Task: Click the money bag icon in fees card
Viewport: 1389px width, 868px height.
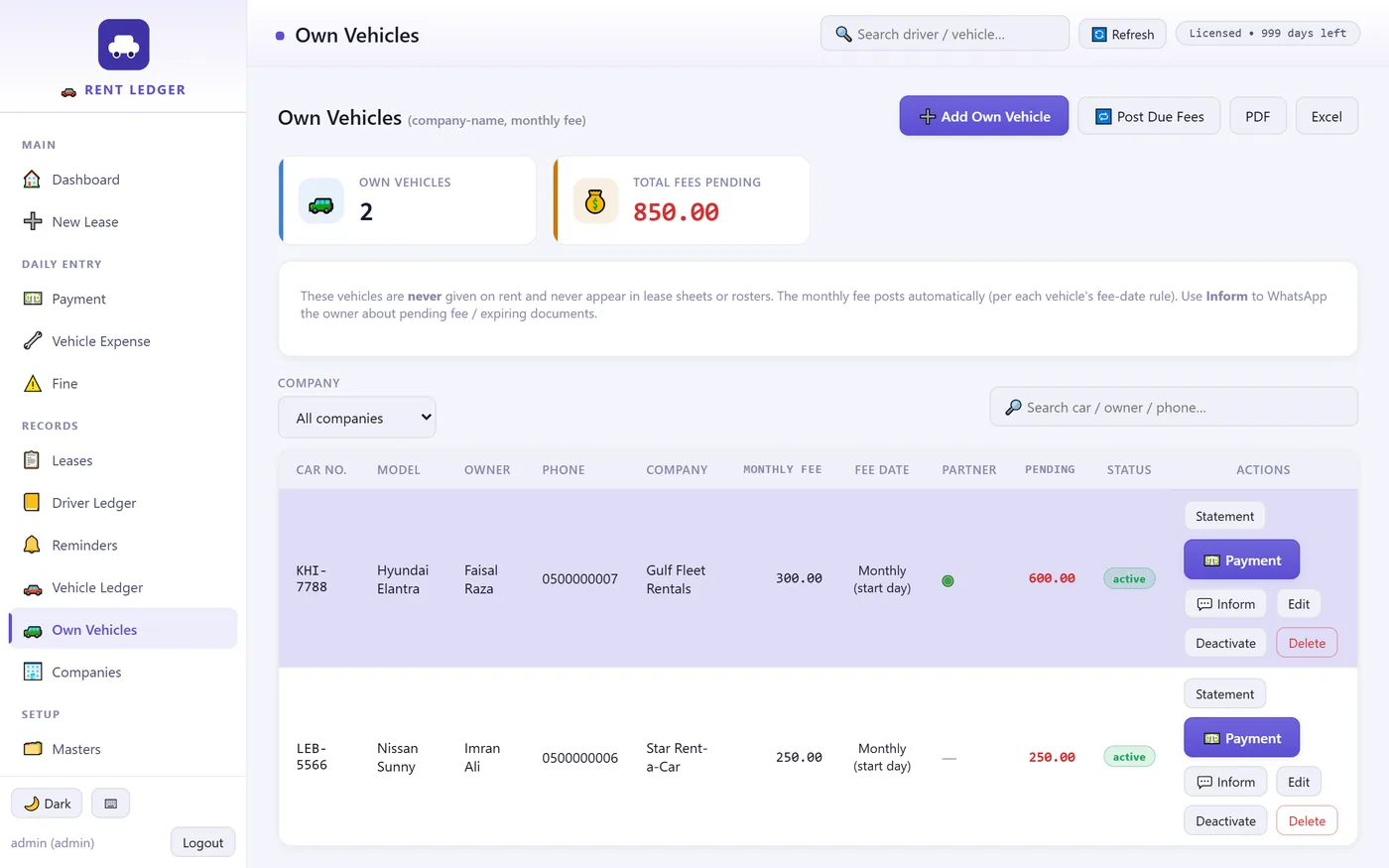Action: 595,201
